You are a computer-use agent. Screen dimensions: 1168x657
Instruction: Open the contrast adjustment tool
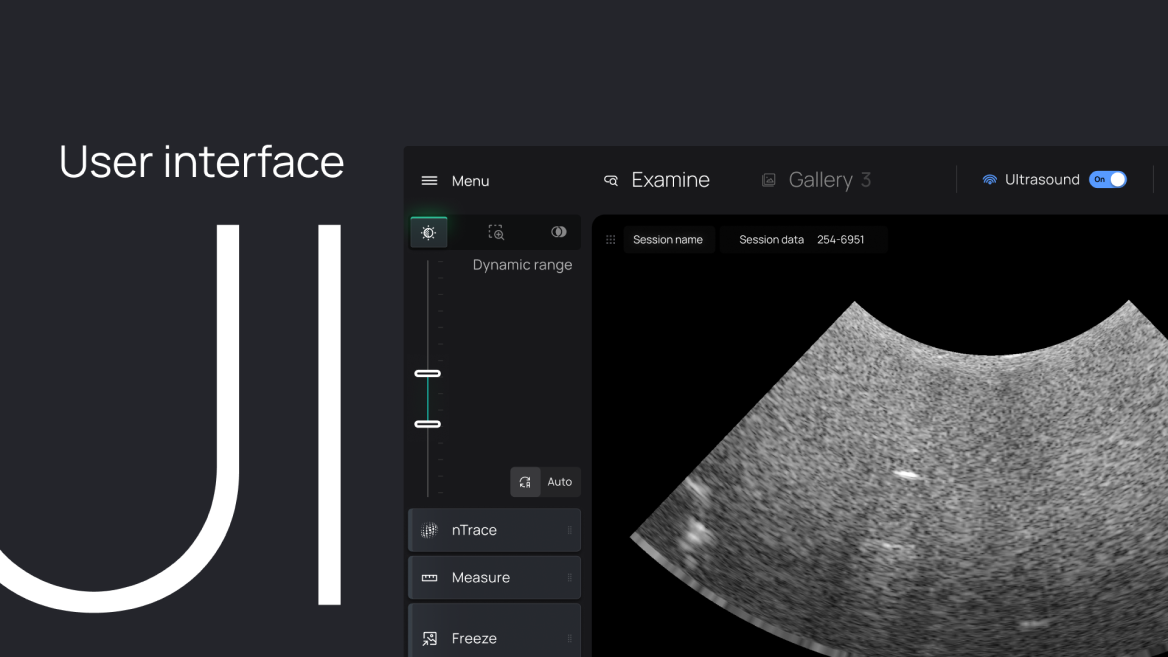[x=558, y=231]
